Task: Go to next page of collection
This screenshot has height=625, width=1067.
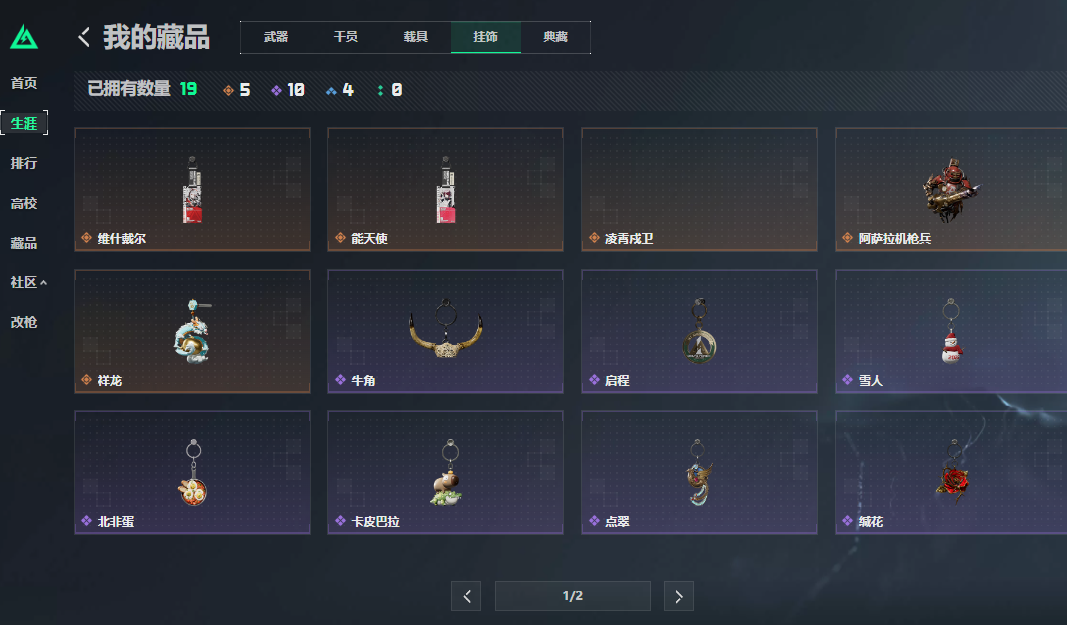Action: click(x=678, y=596)
